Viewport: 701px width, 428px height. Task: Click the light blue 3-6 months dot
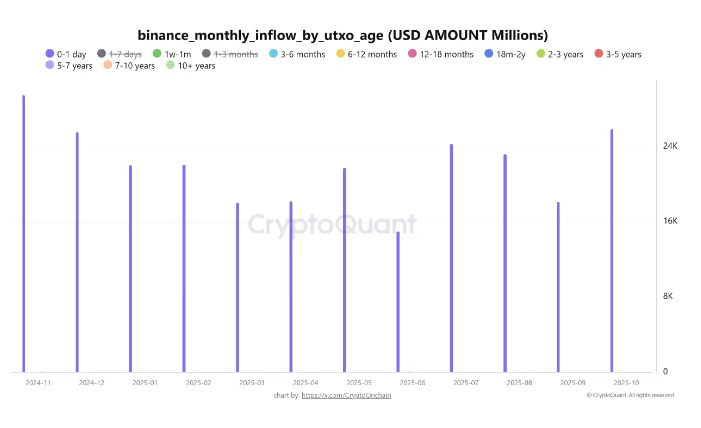[274, 54]
